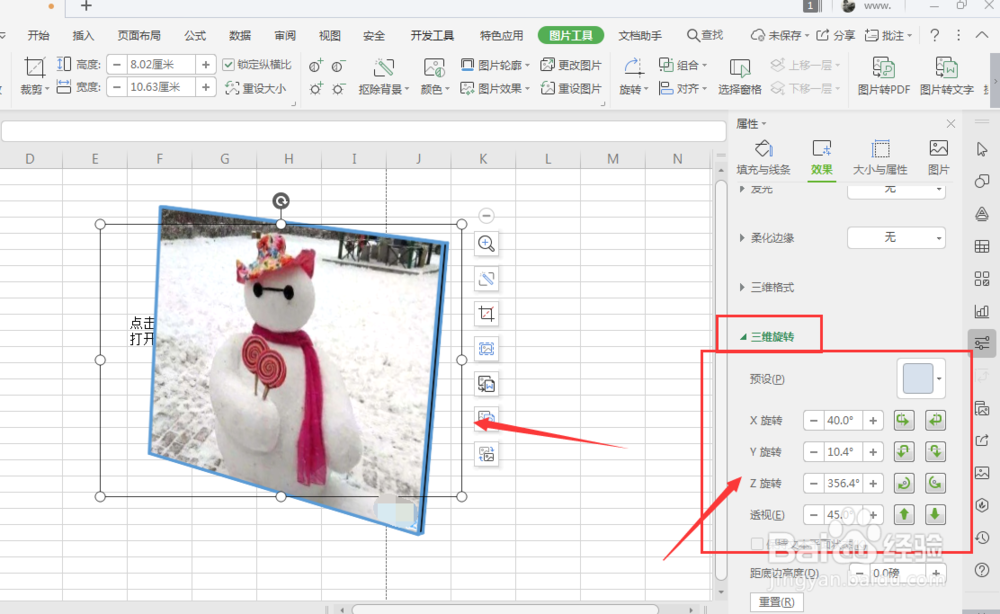
Task: Open the 柔化边缘 value dropdown showing 无
Action: point(896,238)
